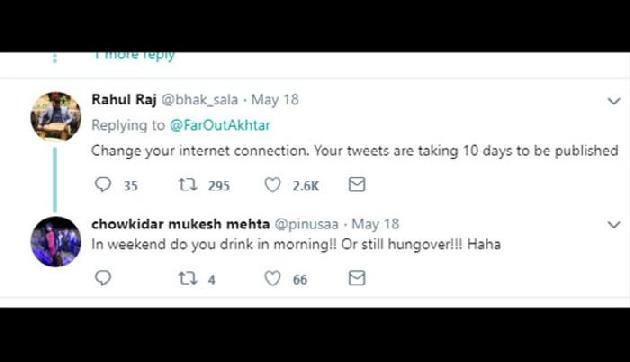Expand the more reply thread link
Image resolution: width=630 pixels, height=362 pixels.
pyautogui.click(x=135, y=55)
